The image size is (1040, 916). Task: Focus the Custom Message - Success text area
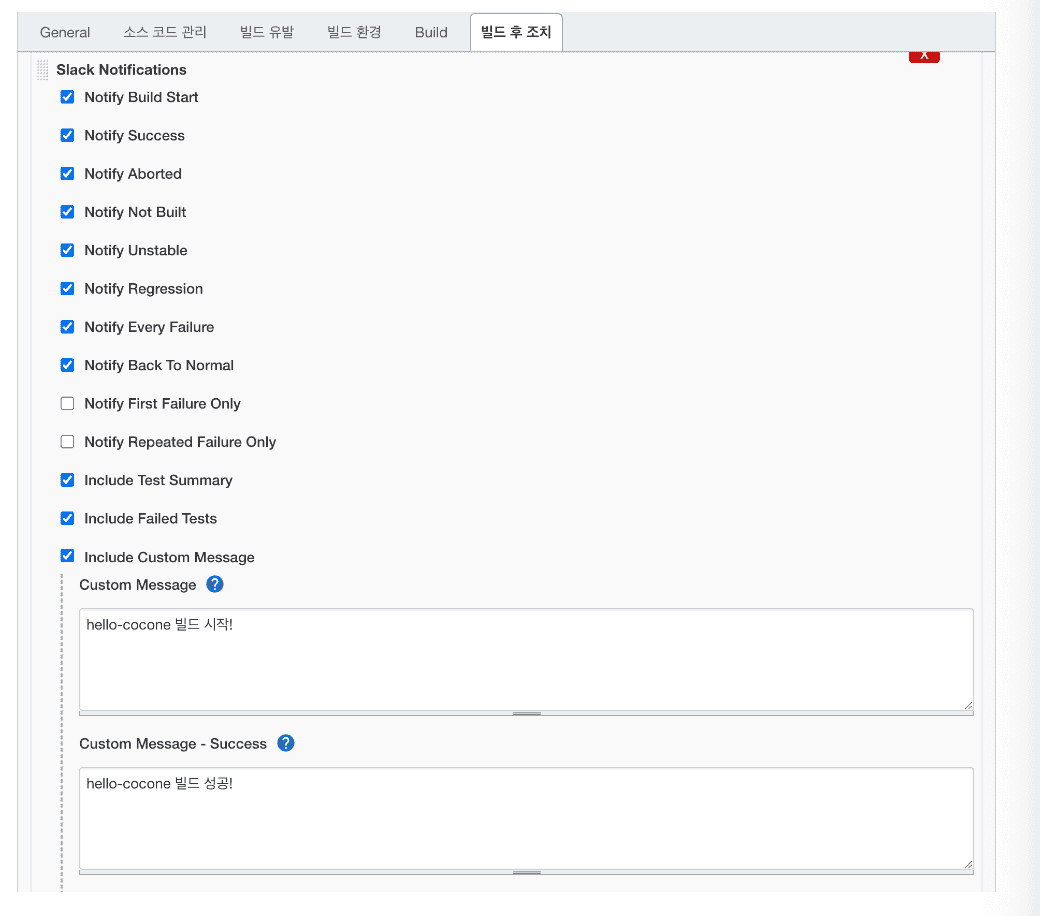tap(526, 818)
